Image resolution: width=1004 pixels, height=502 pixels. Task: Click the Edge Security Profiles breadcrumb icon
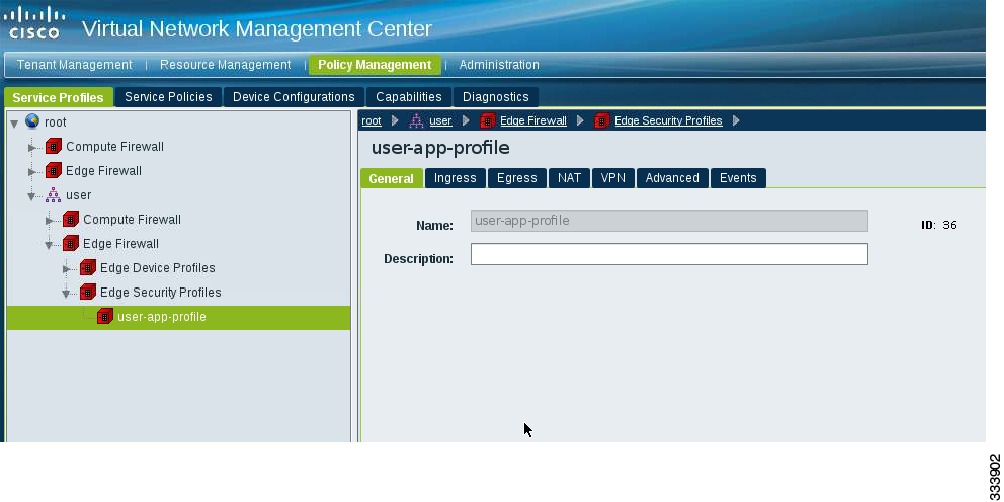601,120
